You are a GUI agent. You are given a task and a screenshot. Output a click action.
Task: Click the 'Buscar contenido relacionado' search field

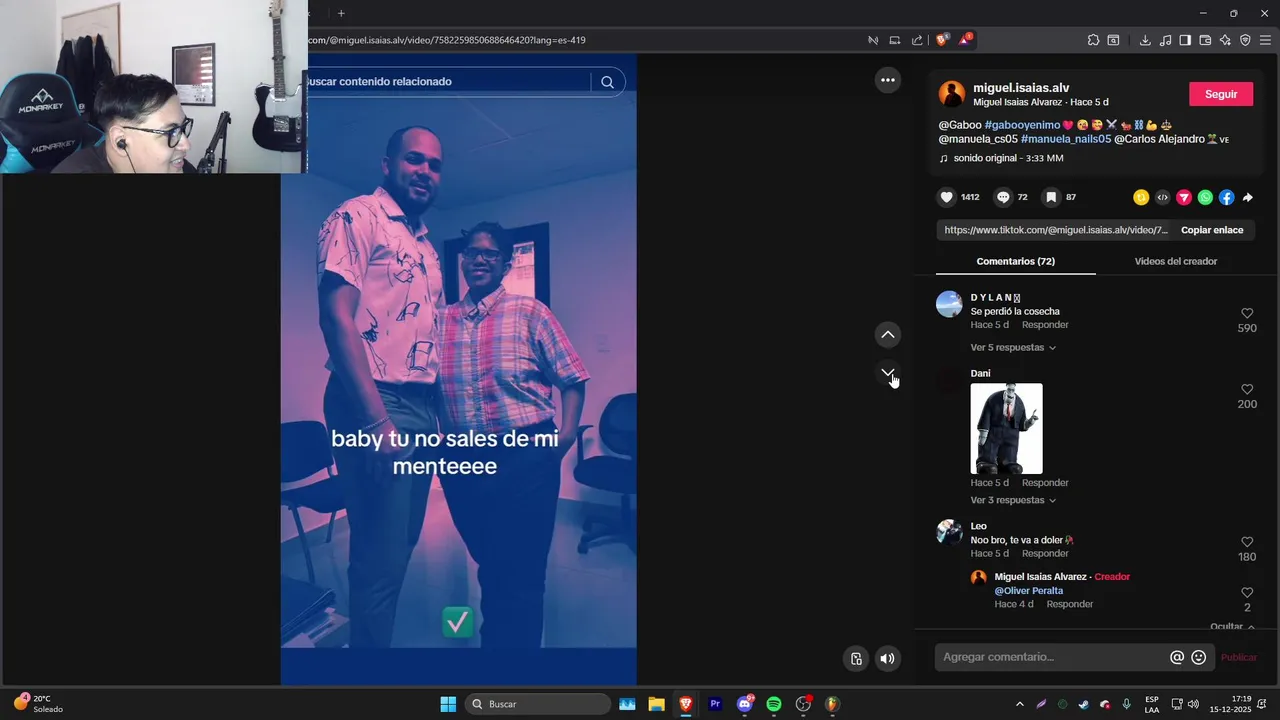pos(450,82)
